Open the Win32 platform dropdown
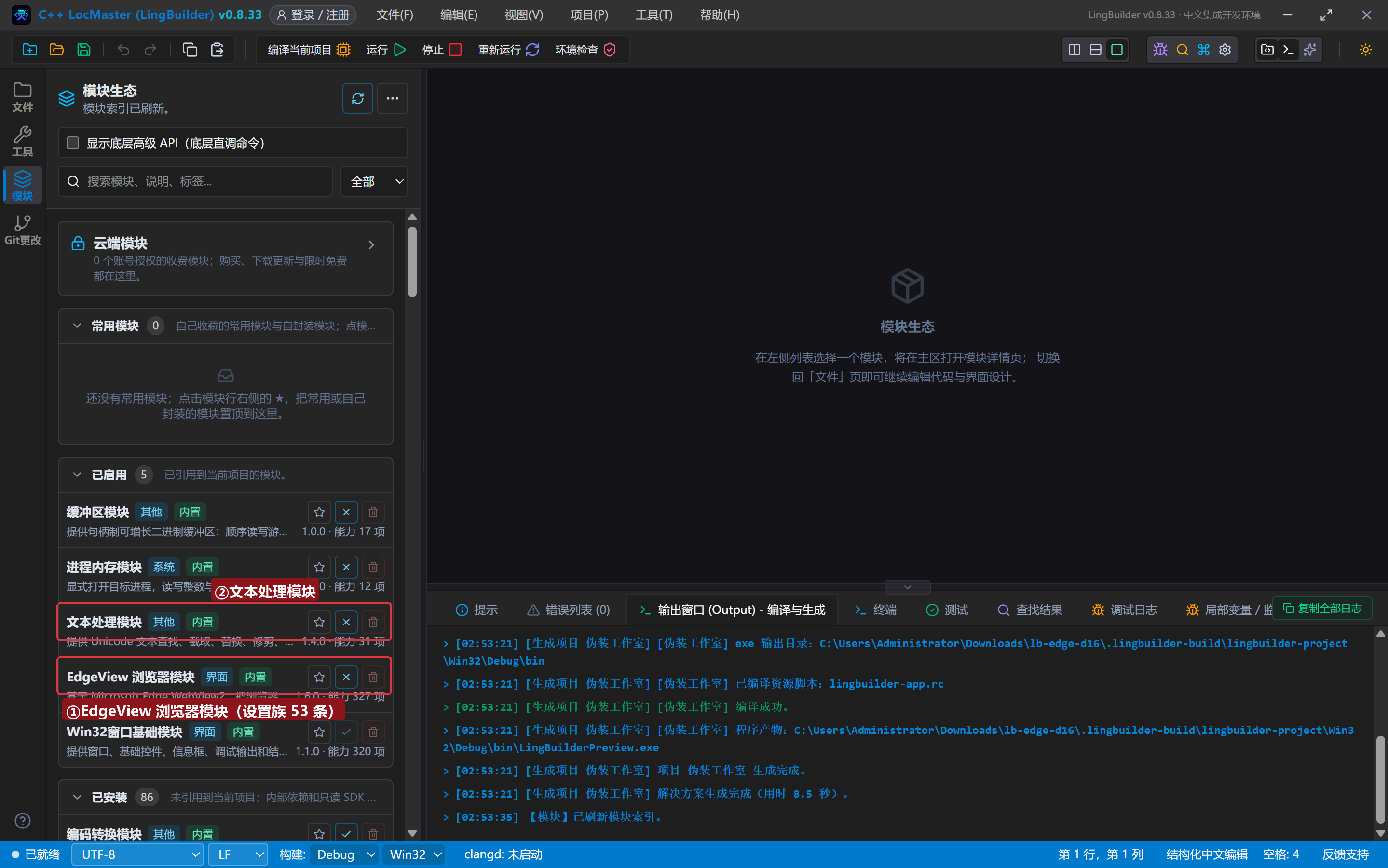This screenshot has height=868, width=1388. (x=415, y=855)
